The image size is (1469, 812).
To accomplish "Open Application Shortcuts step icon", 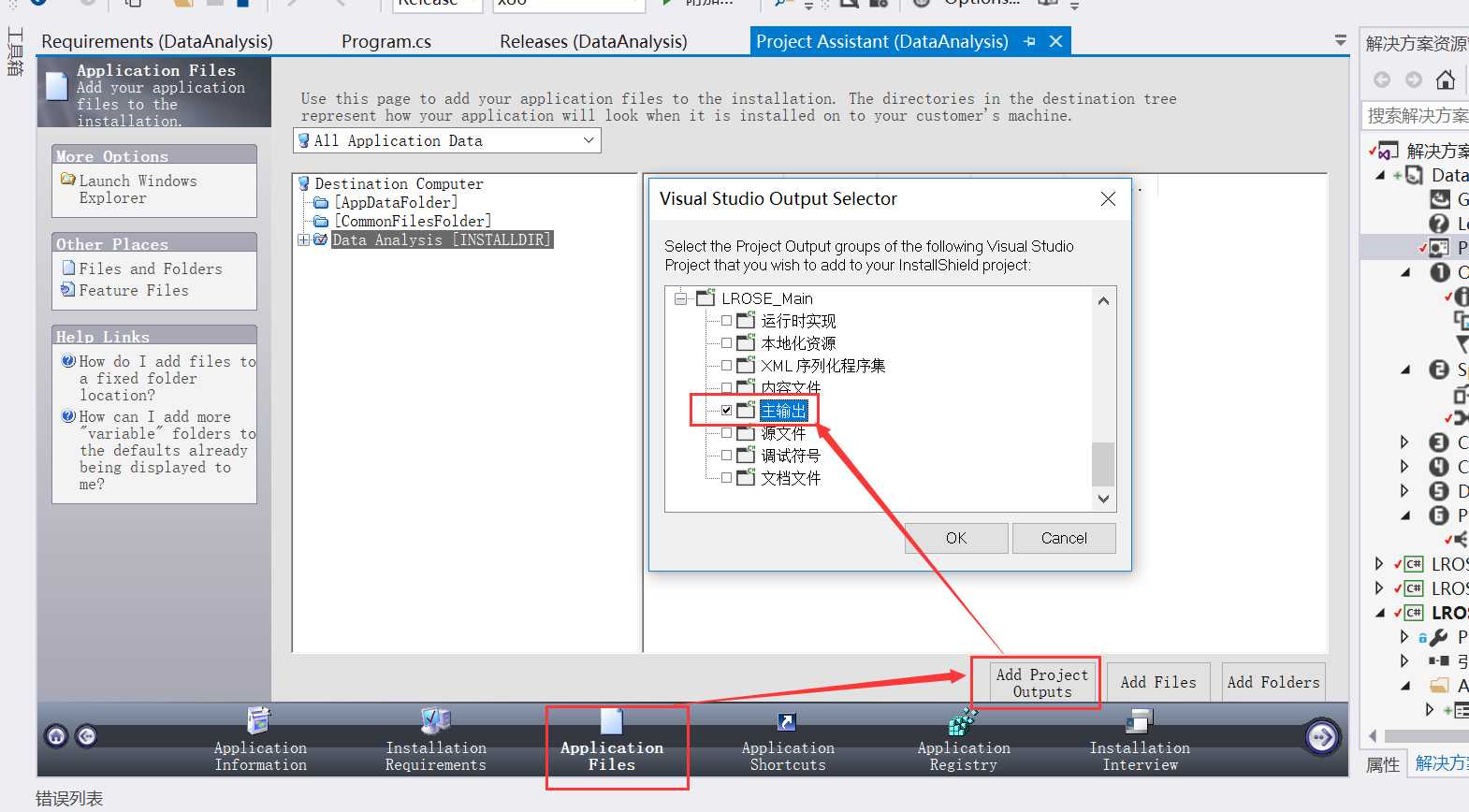I will (787, 721).
